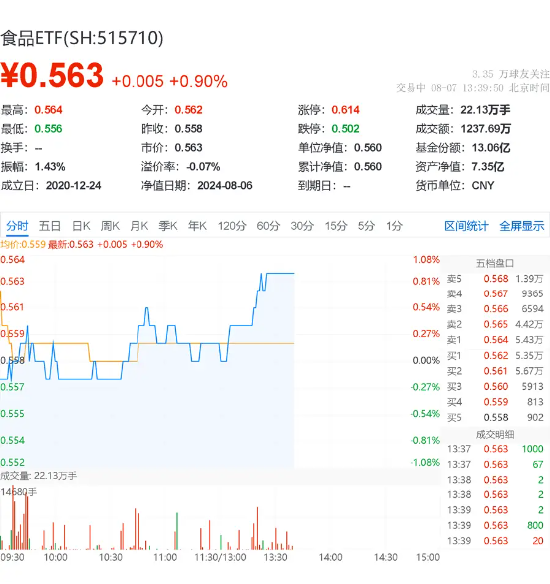Select the 买1 row at 0.562
This screenshot has height=584, width=550.
(495, 356)
